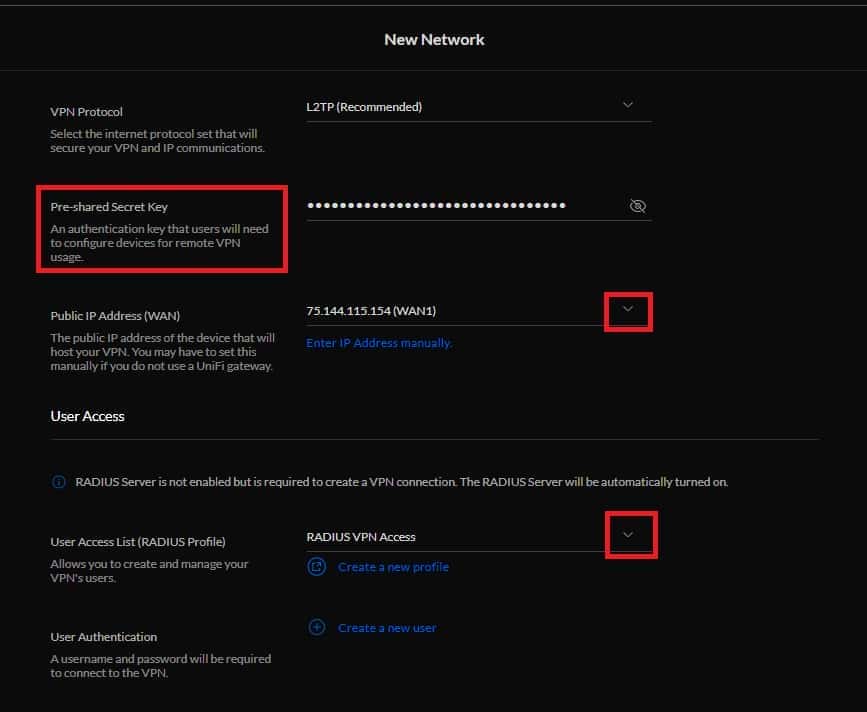Reveal the pre-shared key with the crossed-eye icon
The height and width of the screenshot is (712, 867).
click(638, 206)
